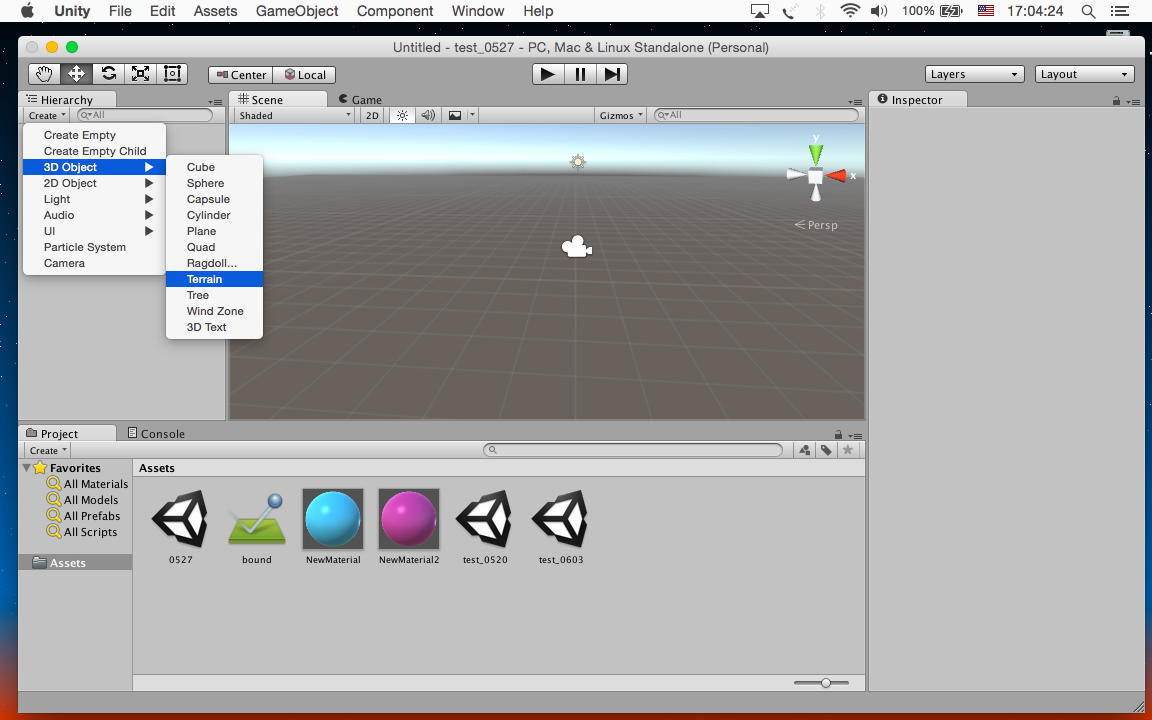Adjust the asset icon size slider
Image resolution: width=1152 pixels, height=720 pixels.
825,683
